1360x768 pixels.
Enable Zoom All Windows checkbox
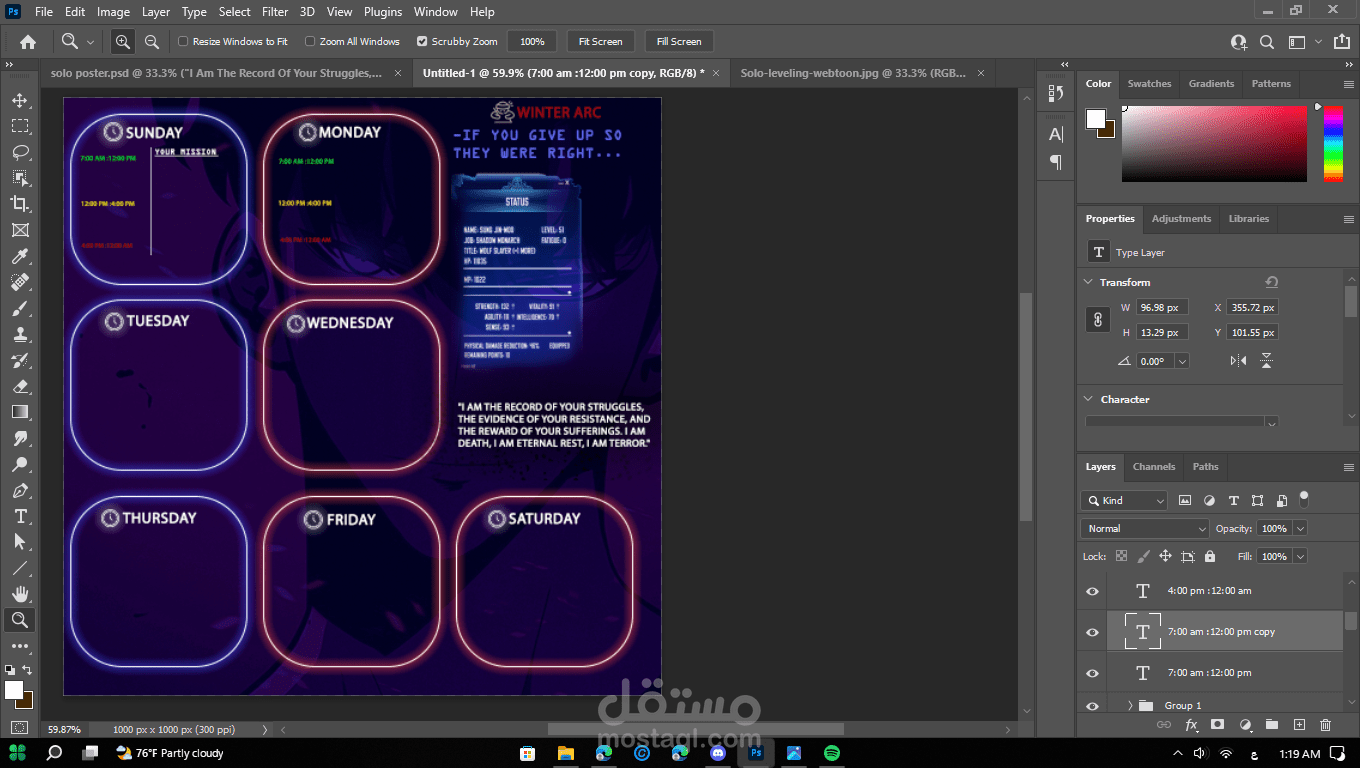310,42
